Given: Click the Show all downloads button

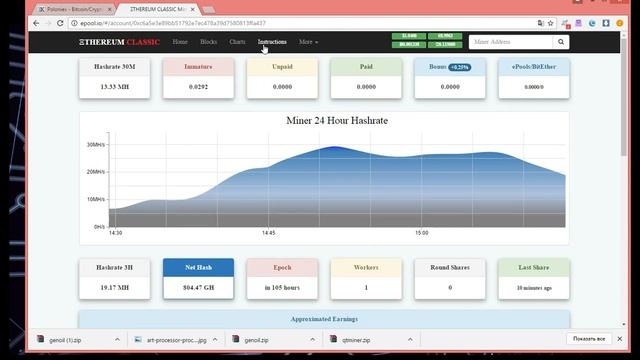Looking at the screenshot, I should click(589, 339).
